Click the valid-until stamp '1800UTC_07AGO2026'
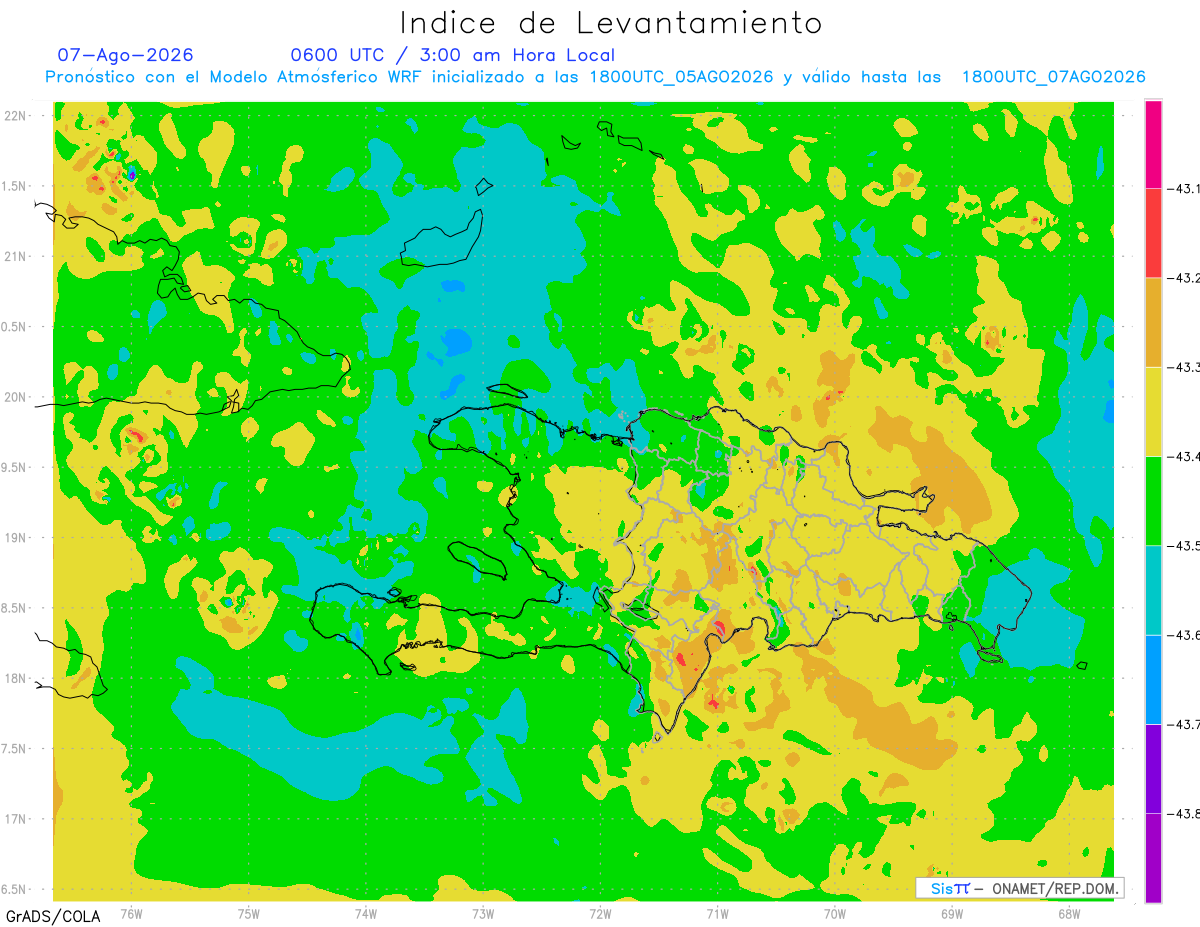Image resolution: width=1200 pixels, height=927 pixels. 1053,77
